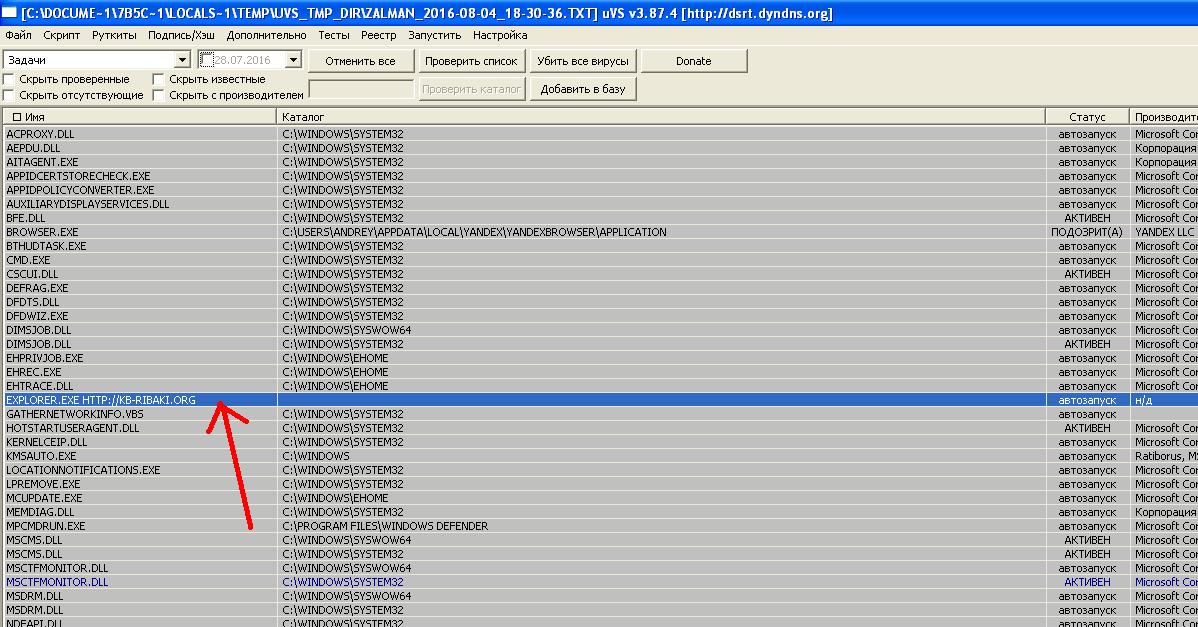Select the blue MSCTFMONITOR.DLL SYSTEM32 row
The height and width of the screenshot is (627, 1198).
click(599, 582)
